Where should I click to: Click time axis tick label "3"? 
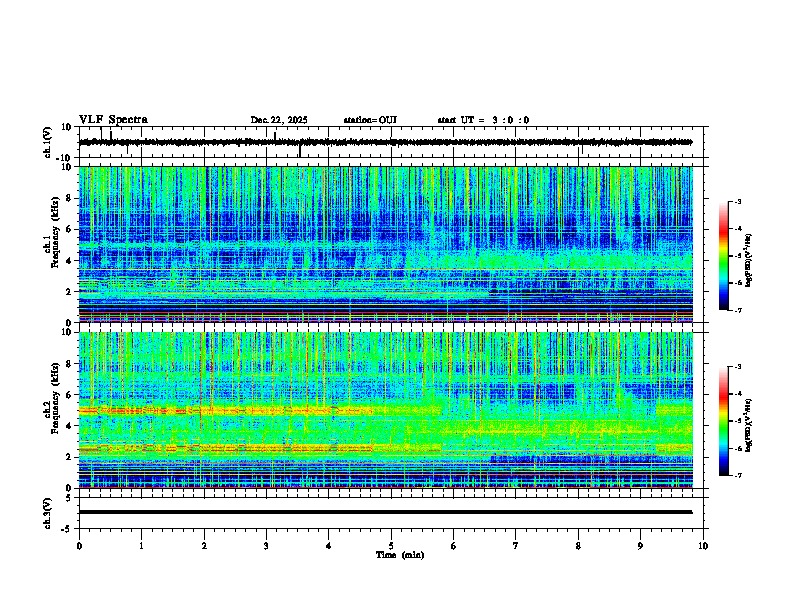coord(266,546)
